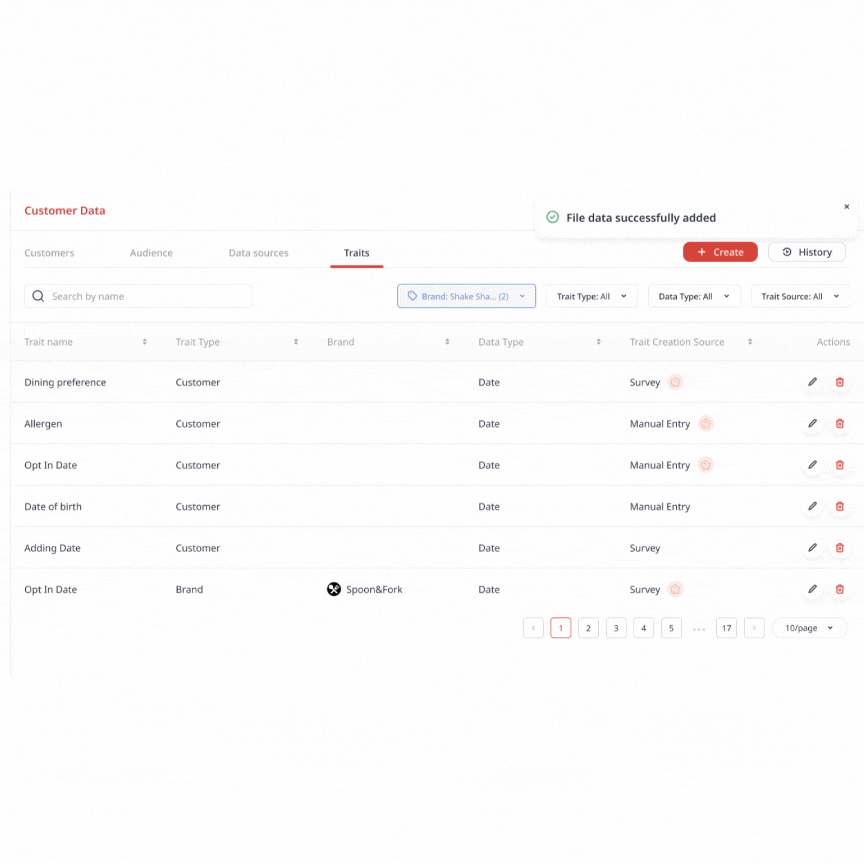Image resolution: width=864 pixels, height=864 pixels.
Task: Delete the Allergen trait
Action: 840,423
